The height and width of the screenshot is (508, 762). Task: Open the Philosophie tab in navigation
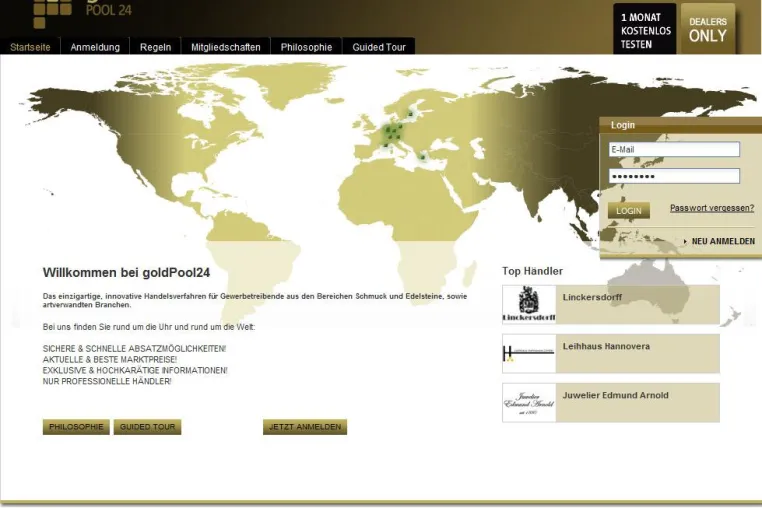tap(306, 47)
